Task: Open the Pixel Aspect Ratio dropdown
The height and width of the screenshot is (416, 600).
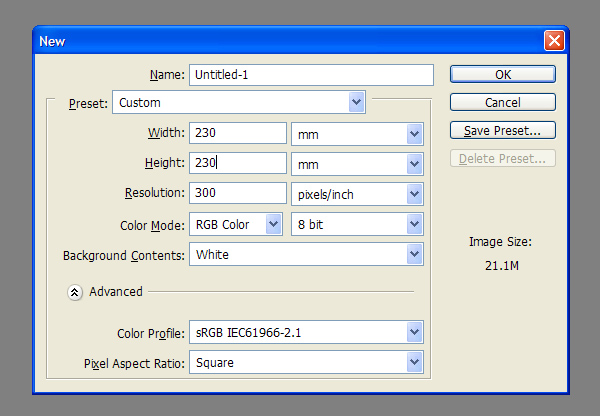Action: pos(306,362)
